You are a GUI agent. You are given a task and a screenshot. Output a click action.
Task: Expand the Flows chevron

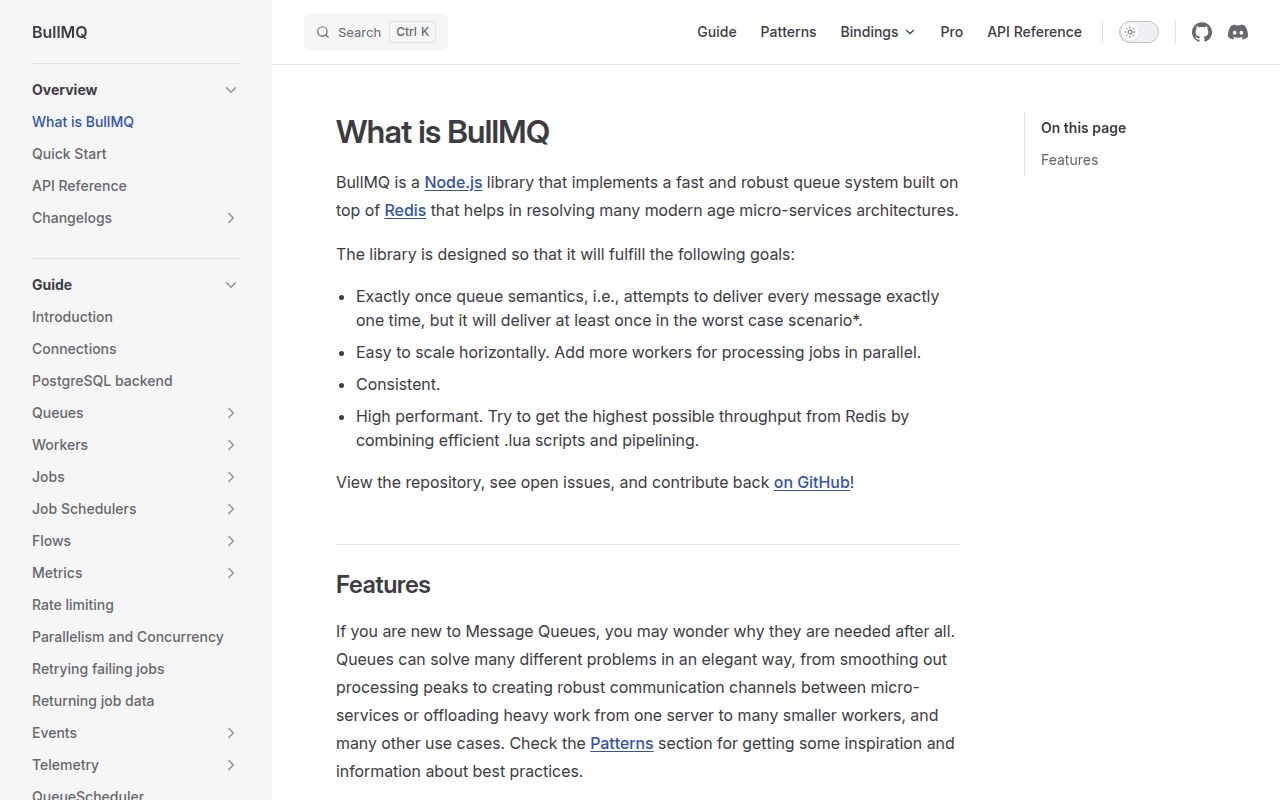[231, 541]
